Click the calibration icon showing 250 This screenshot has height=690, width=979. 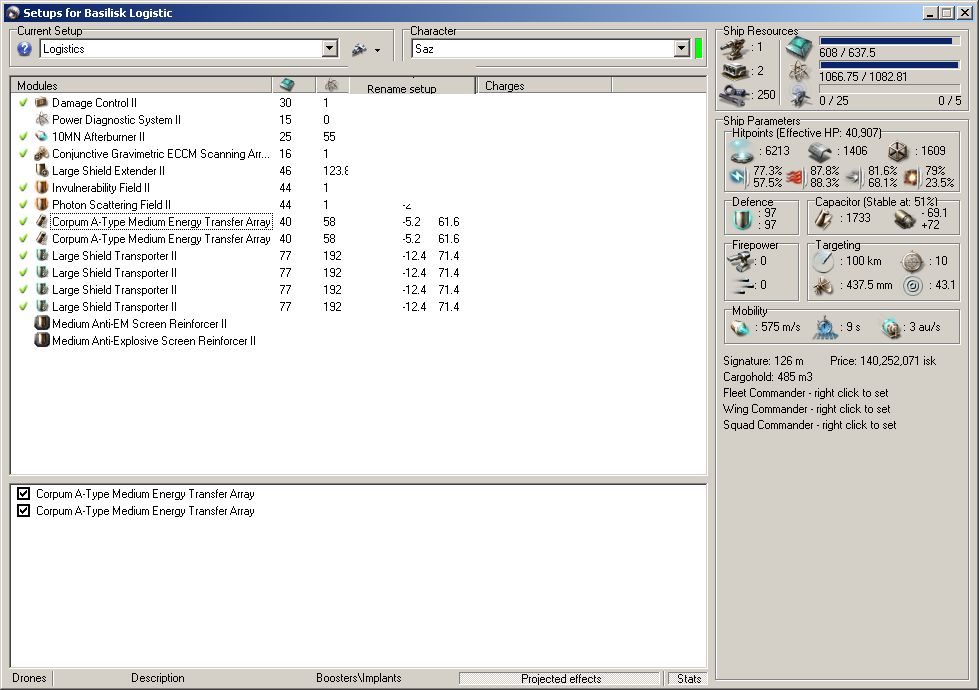pyautogui.click(x=735, y=95)
